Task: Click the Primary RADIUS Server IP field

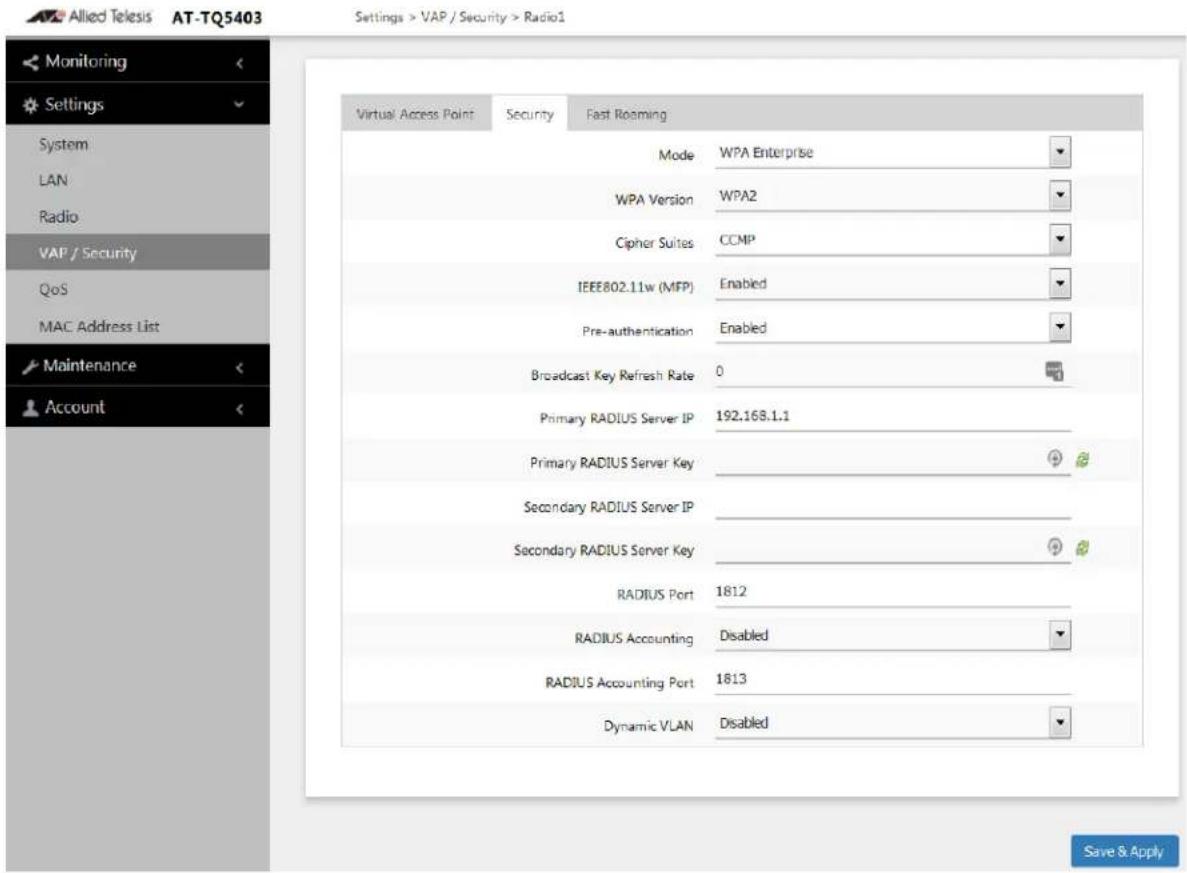Action: [x=893, y=416]
